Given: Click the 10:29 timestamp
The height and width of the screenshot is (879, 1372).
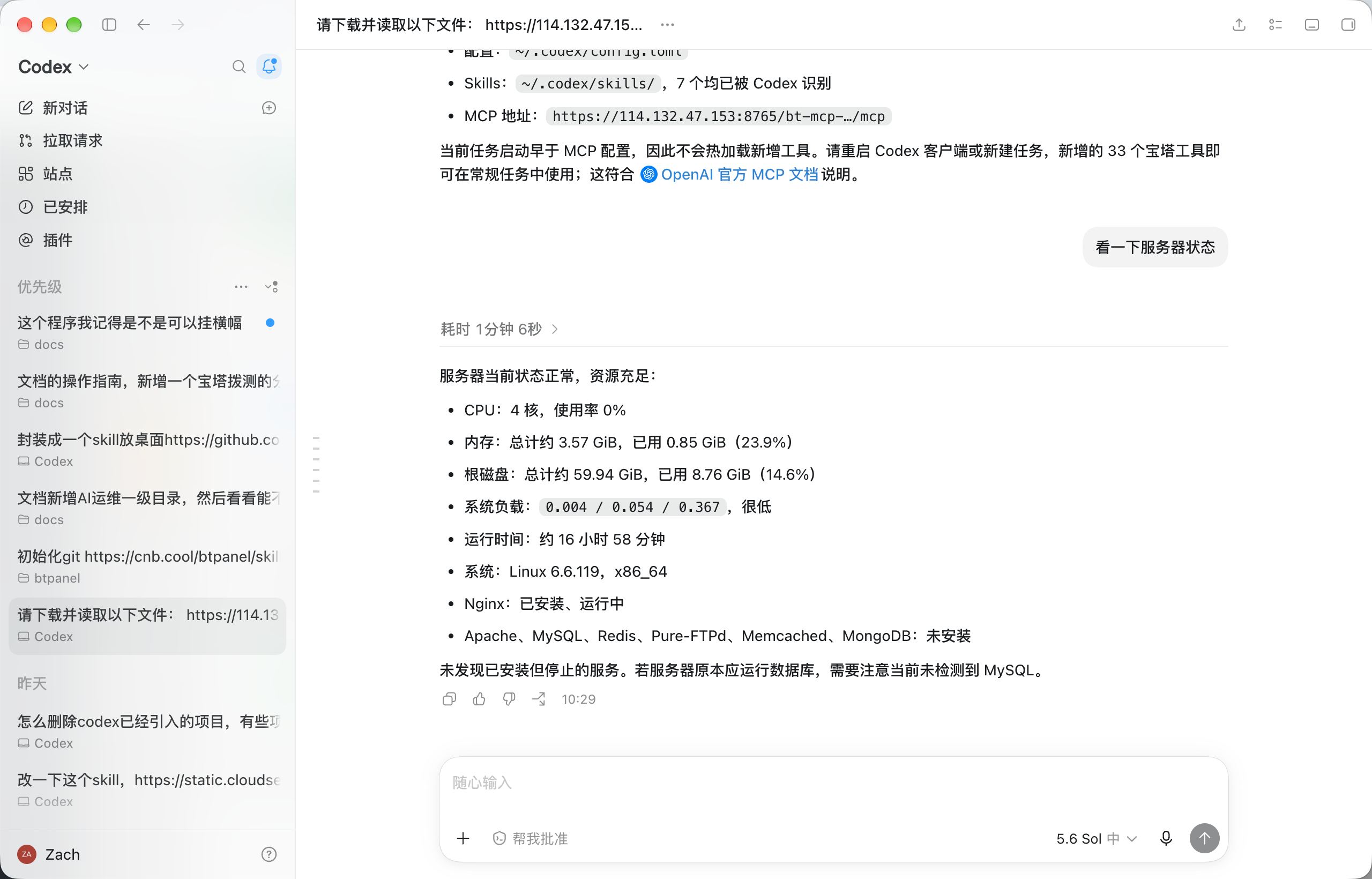Looking at the screenshot, I should [x=578, y=699].
